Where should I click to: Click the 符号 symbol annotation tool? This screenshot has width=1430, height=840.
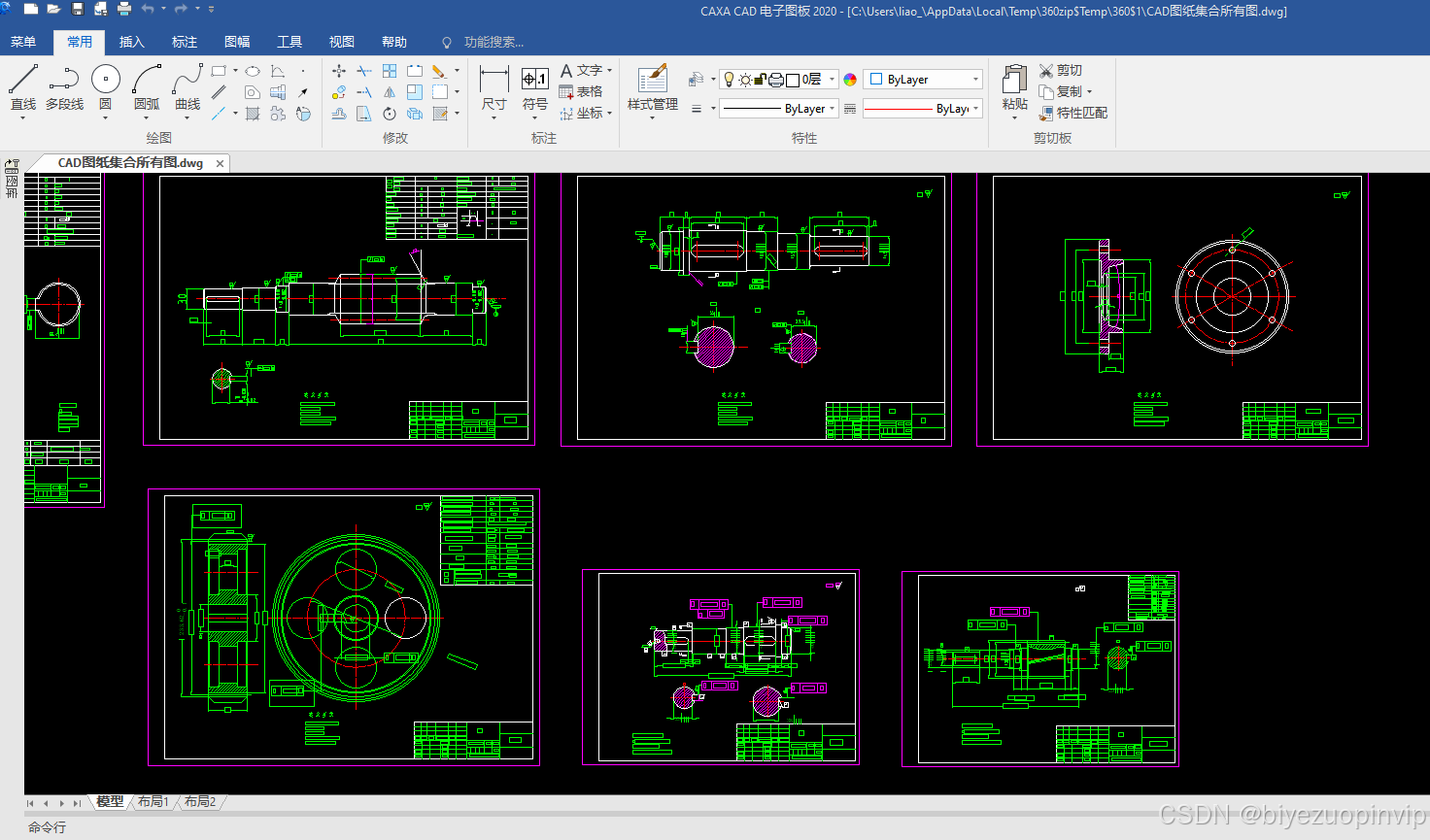point(535,87)
